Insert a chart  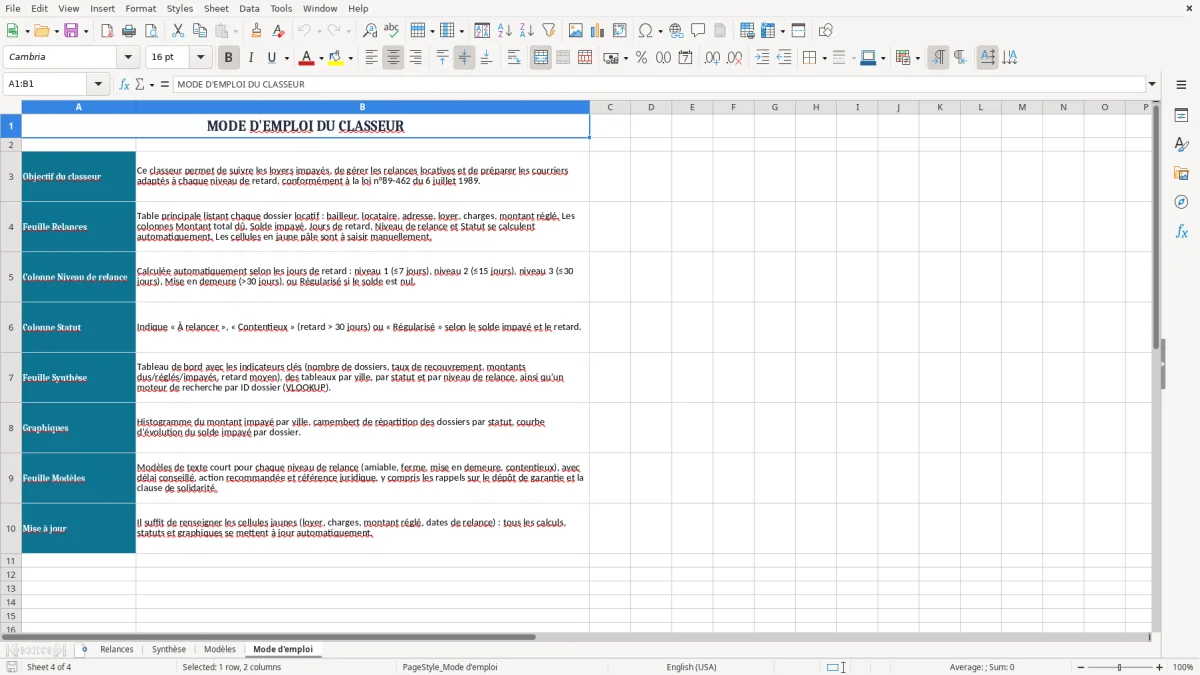click(598, 31)
